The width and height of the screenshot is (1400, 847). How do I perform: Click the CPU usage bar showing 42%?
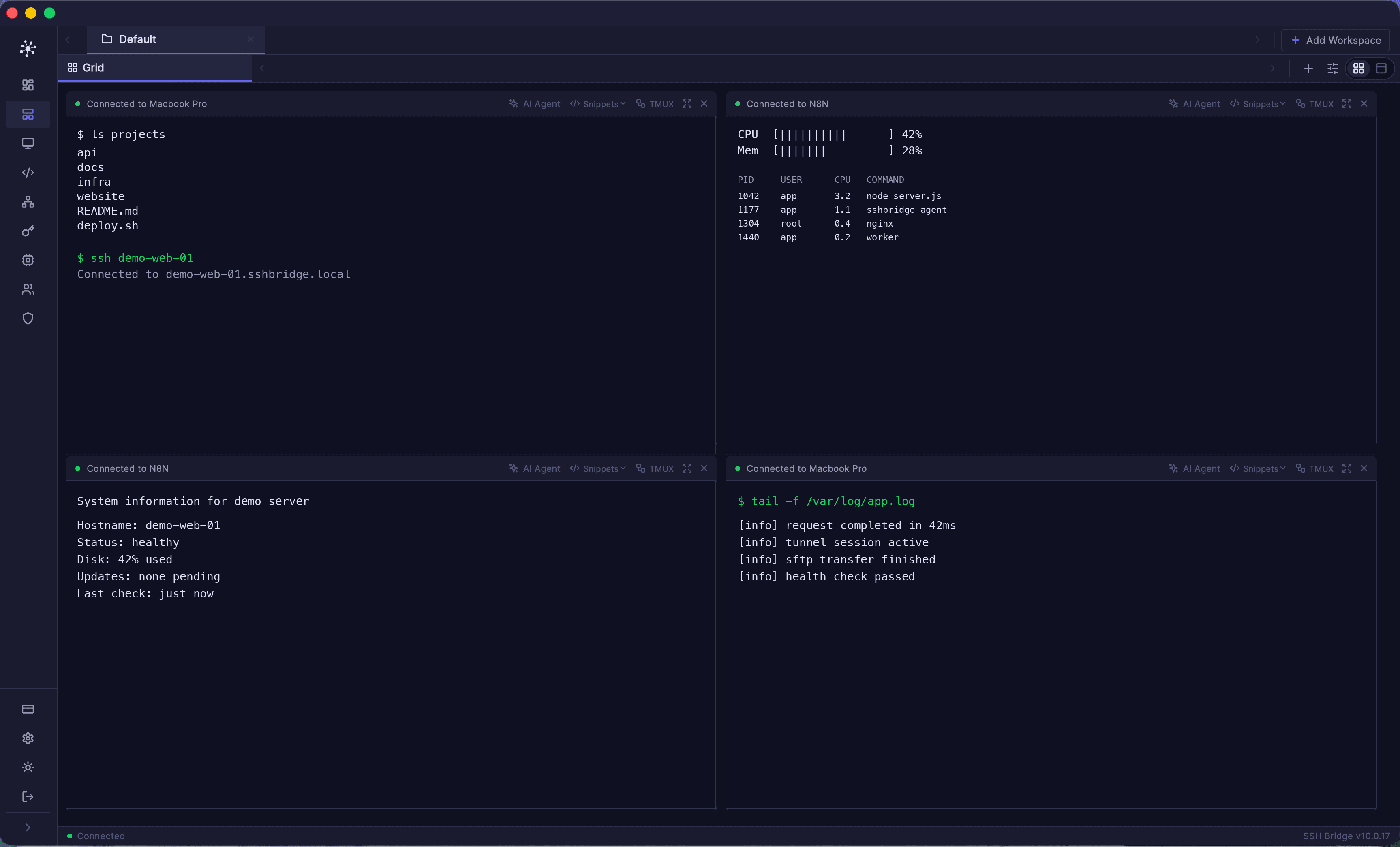click(x=830, y=135)
